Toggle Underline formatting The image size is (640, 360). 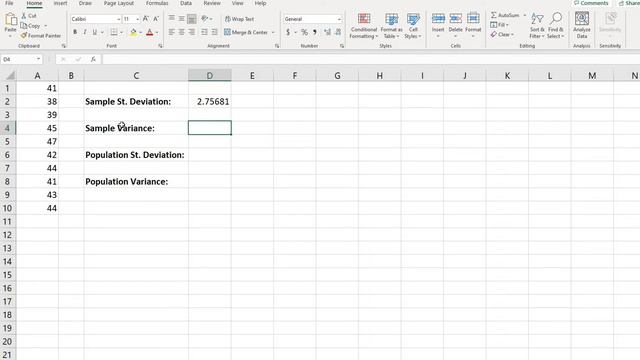(95, 32)
